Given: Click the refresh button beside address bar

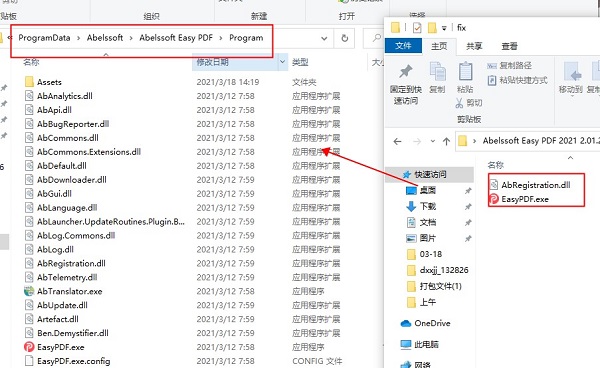Looking at the screenshot, I should pyautogui.click(x=345, y=38).
